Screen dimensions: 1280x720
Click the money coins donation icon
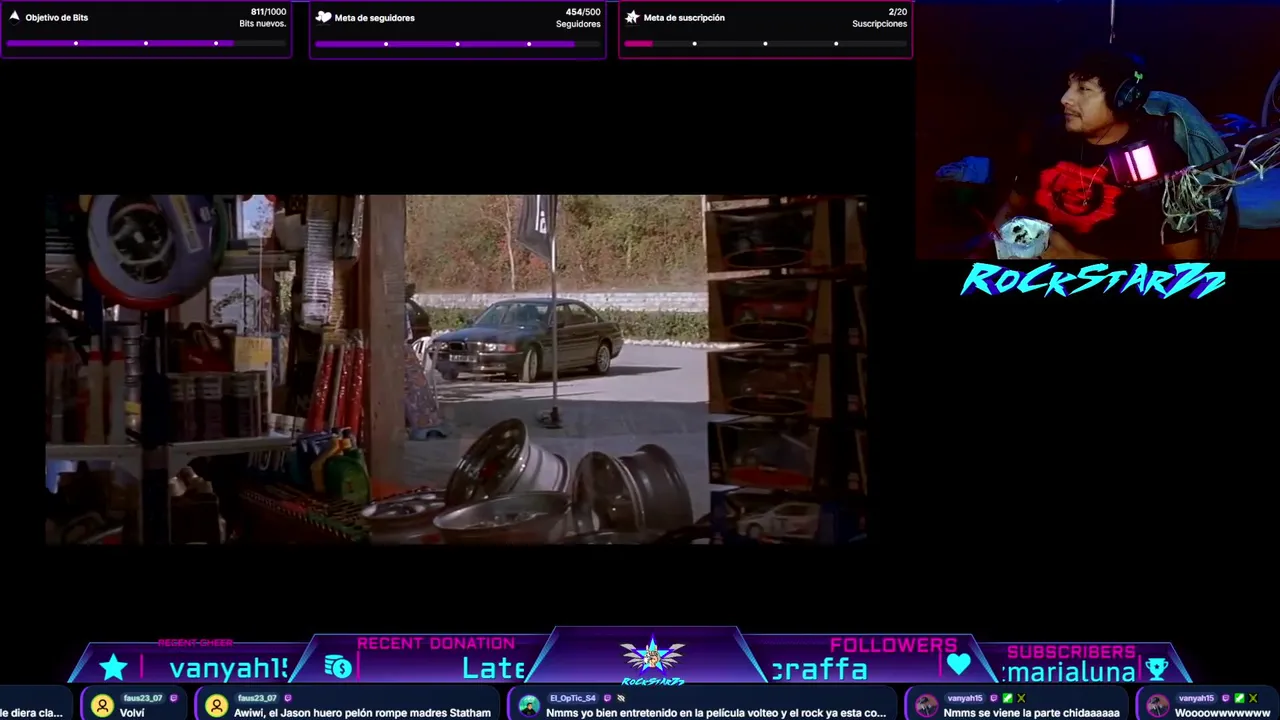338,667
